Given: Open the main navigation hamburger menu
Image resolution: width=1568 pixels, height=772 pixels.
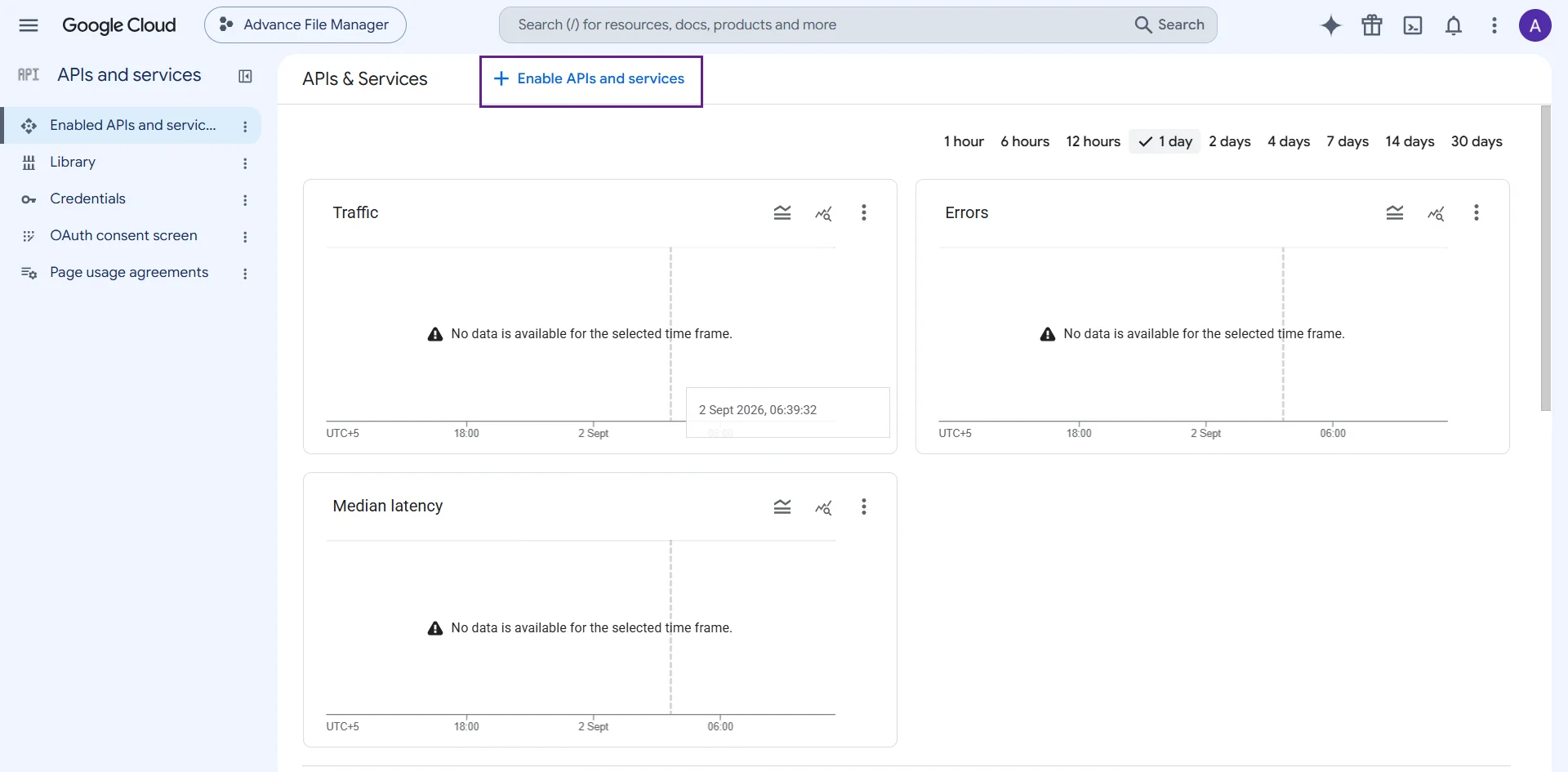Looking at the screenshot, I should pos(29,25).
